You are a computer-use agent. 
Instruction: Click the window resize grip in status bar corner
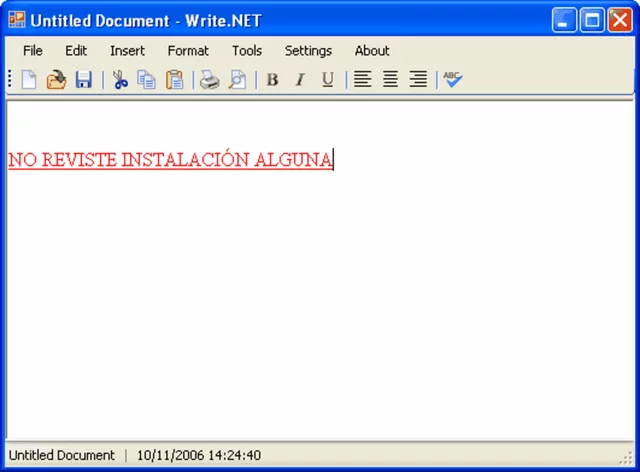pos(626,459)
